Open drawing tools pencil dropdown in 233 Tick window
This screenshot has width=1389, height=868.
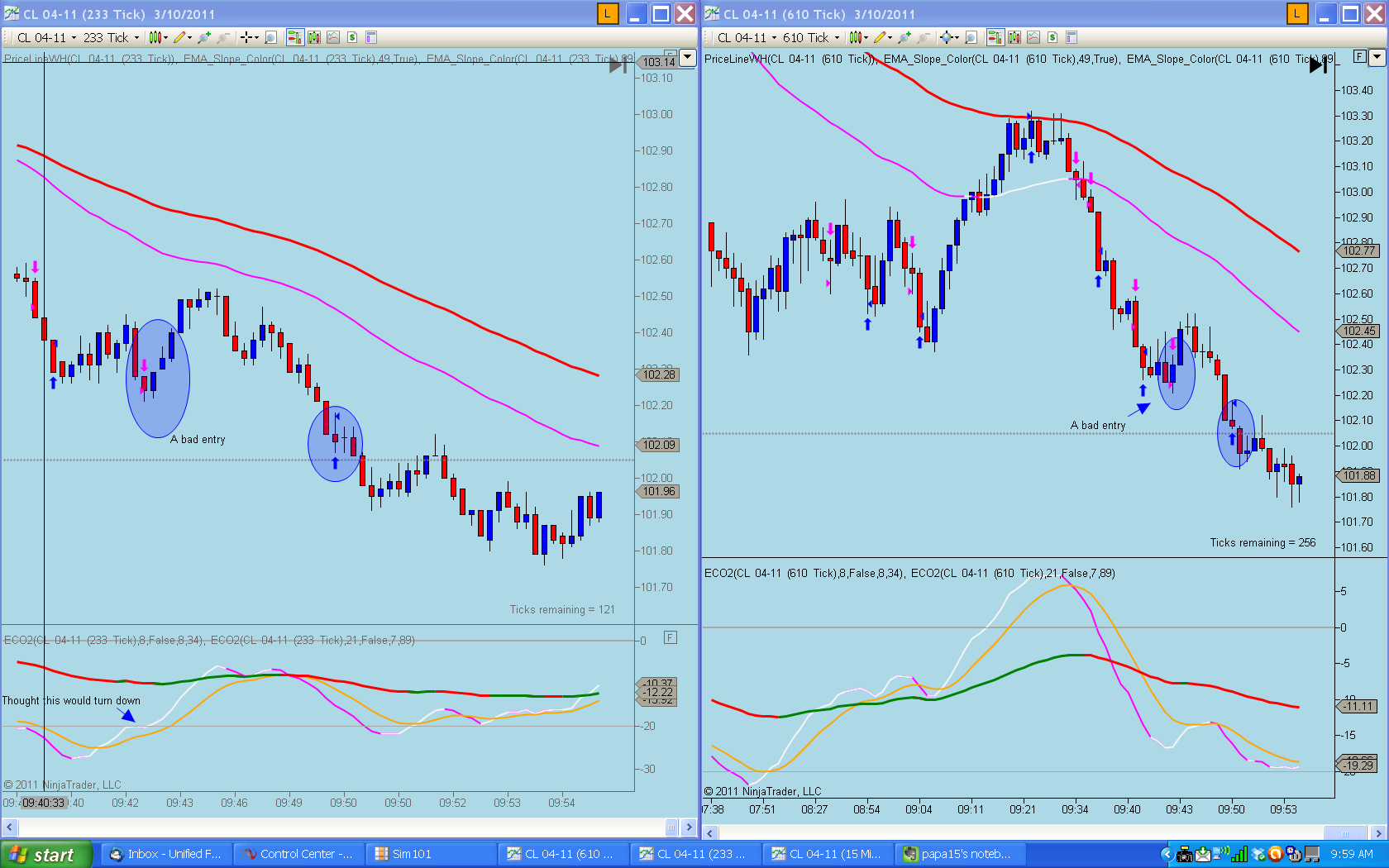(183, 37)
